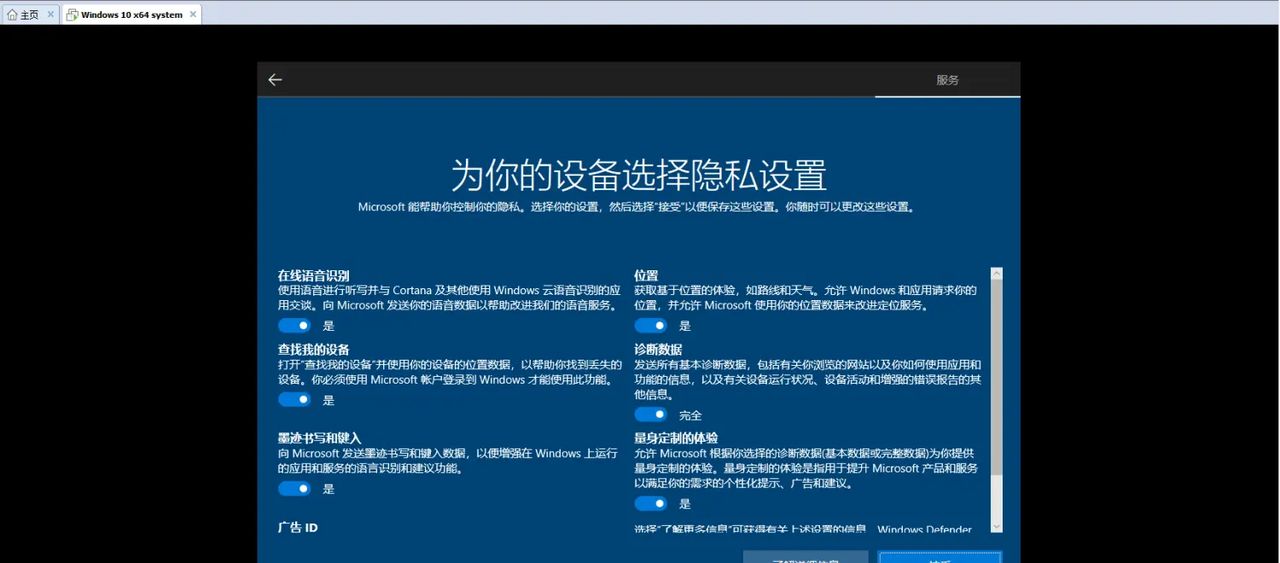
Task: Click the 是 label under 查找我的设备
Action: point(328,400)
